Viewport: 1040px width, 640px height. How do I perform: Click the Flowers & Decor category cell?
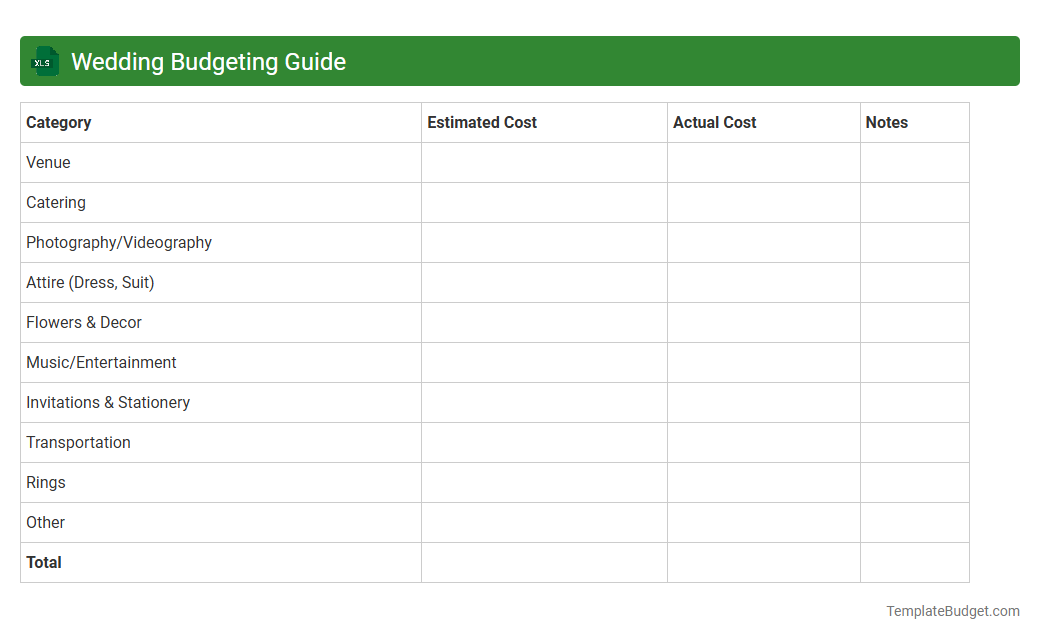click(84, 322)
